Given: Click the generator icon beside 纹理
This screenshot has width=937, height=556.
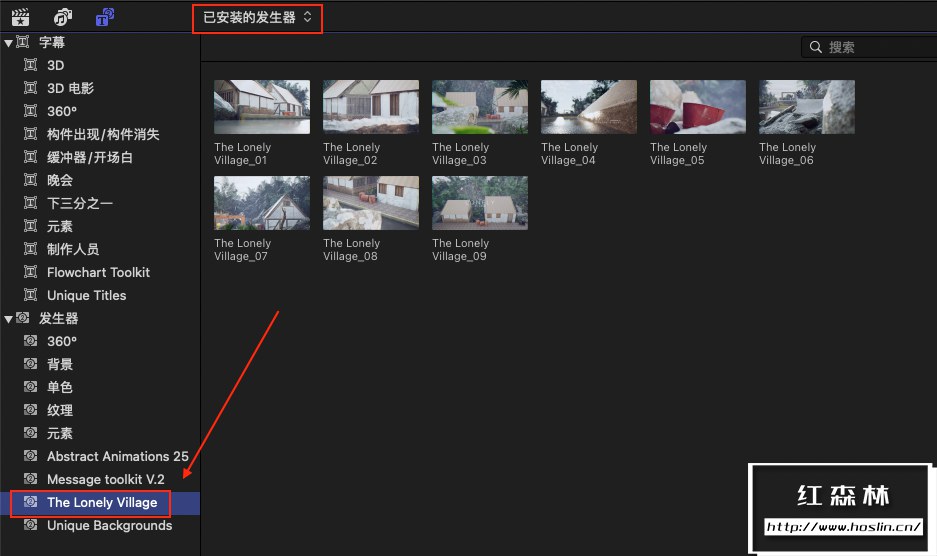Looking at the screenshot, I should (30, 410).
